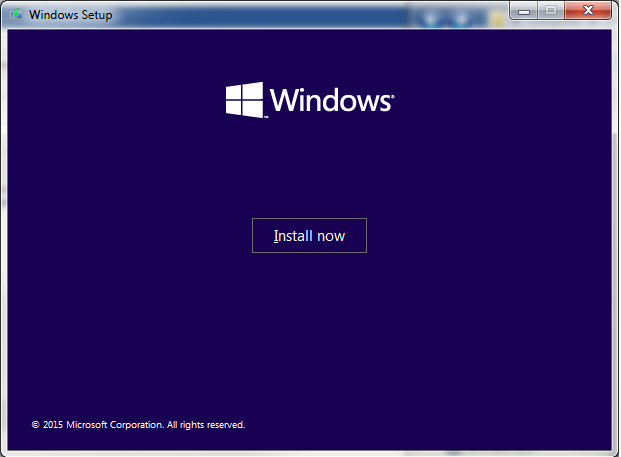Click the Microsoft Corporation copyright text

coord(138,425)
